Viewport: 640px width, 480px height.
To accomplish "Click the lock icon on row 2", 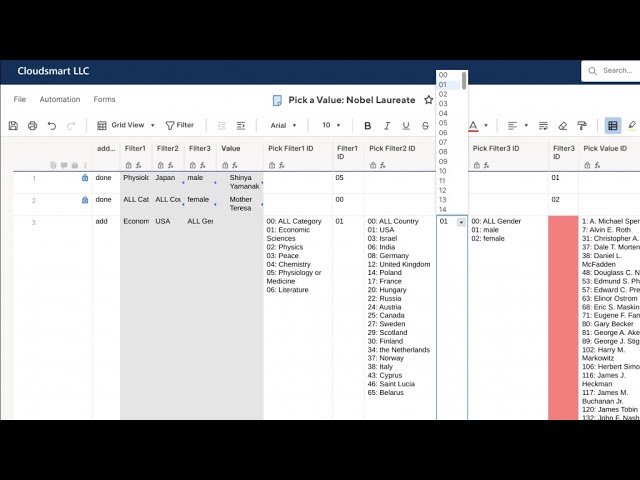I will coord(85,200).
